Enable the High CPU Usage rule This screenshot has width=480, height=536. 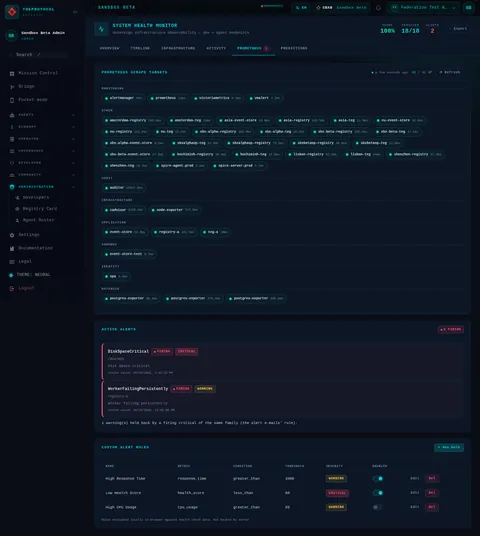pos(378,507)
